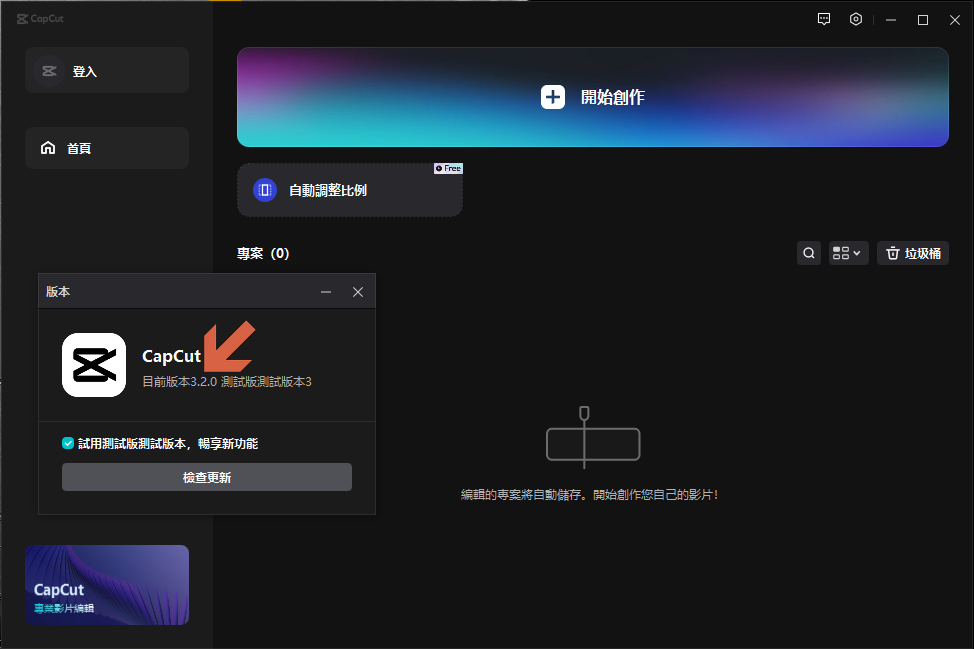The image size is (974, 649).
Task: Maximize the CapCut main window
Action: 923,20
